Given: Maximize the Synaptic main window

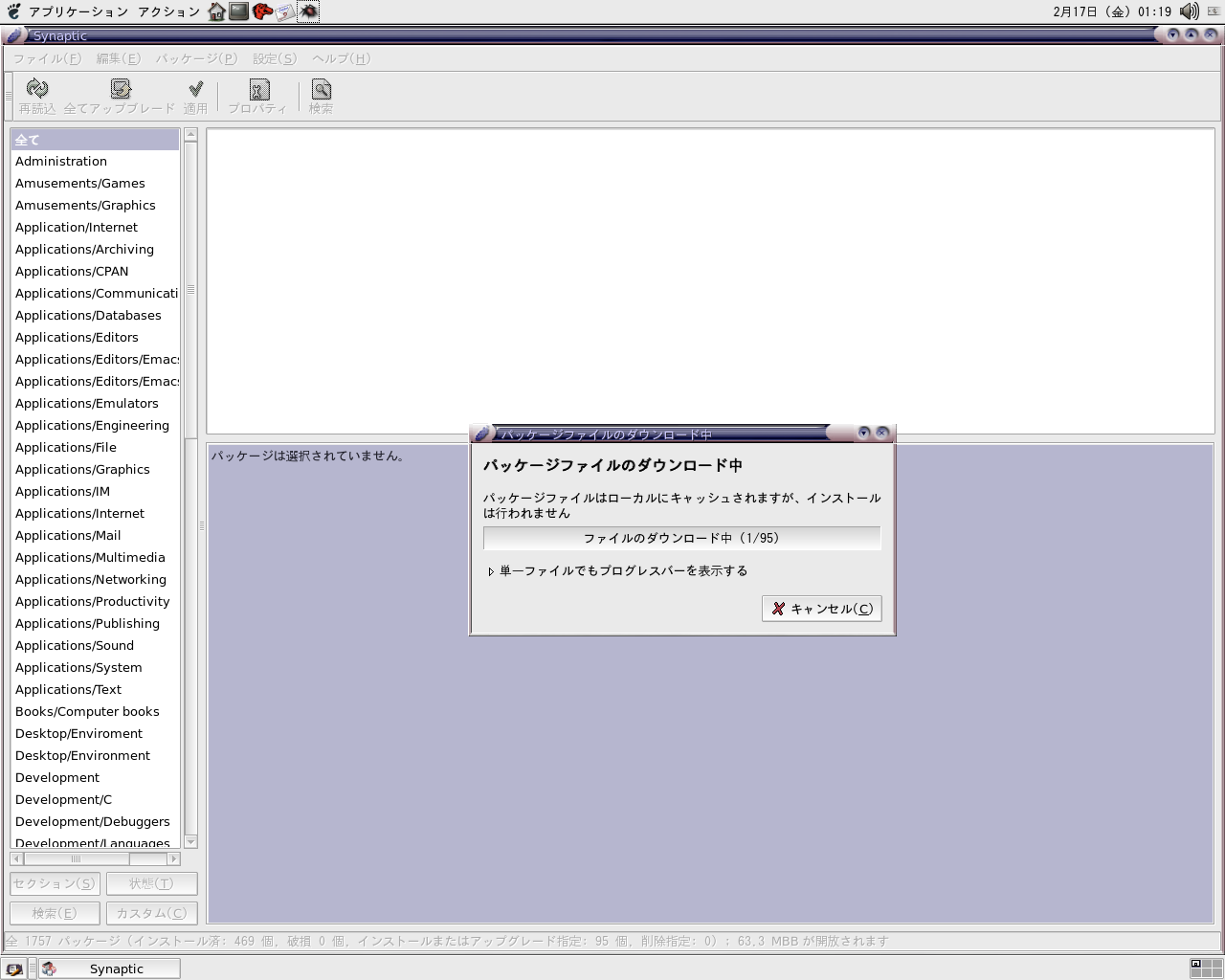Looking at the screenshot, I should [x=1192, y=34].
